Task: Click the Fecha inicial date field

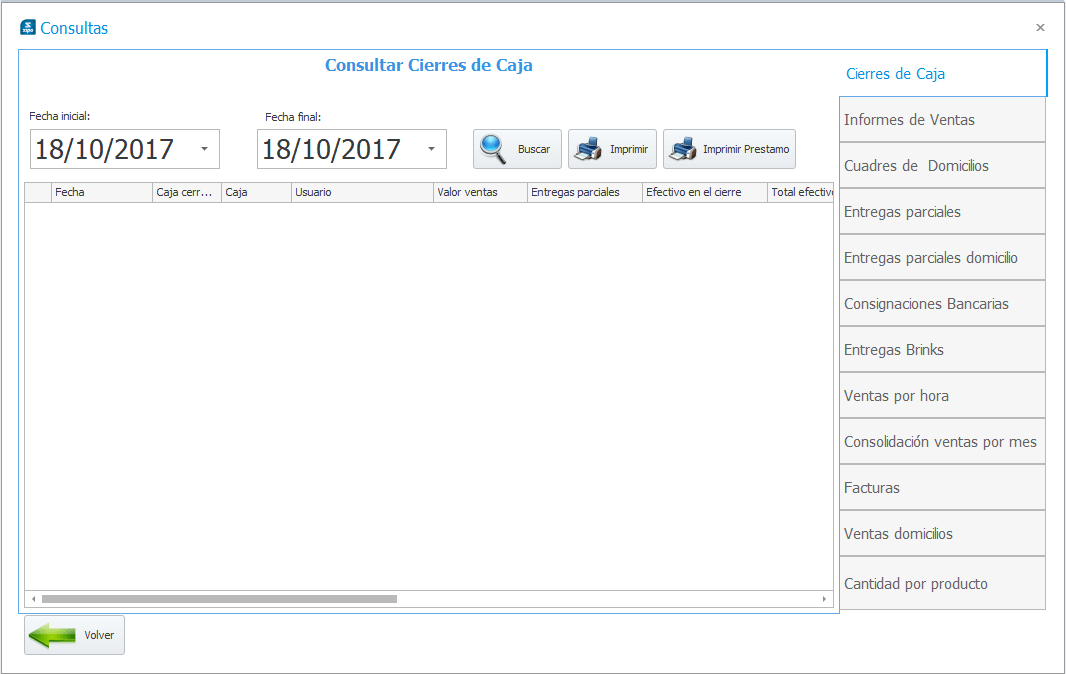Action: [x=124, y=149]
